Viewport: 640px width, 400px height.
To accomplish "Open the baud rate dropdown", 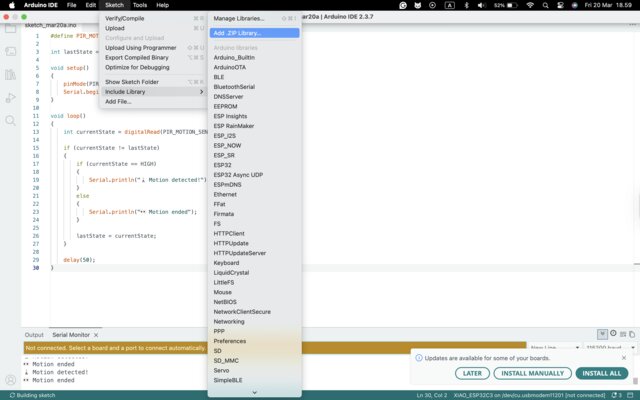I will 610,348.
